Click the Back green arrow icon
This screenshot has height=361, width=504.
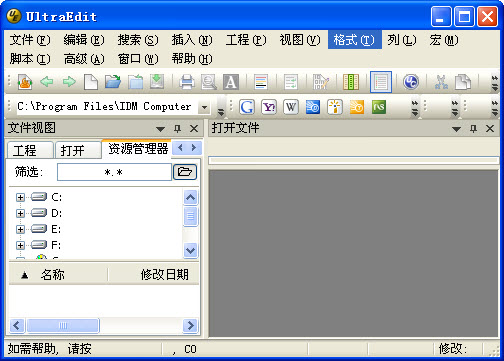47,82
